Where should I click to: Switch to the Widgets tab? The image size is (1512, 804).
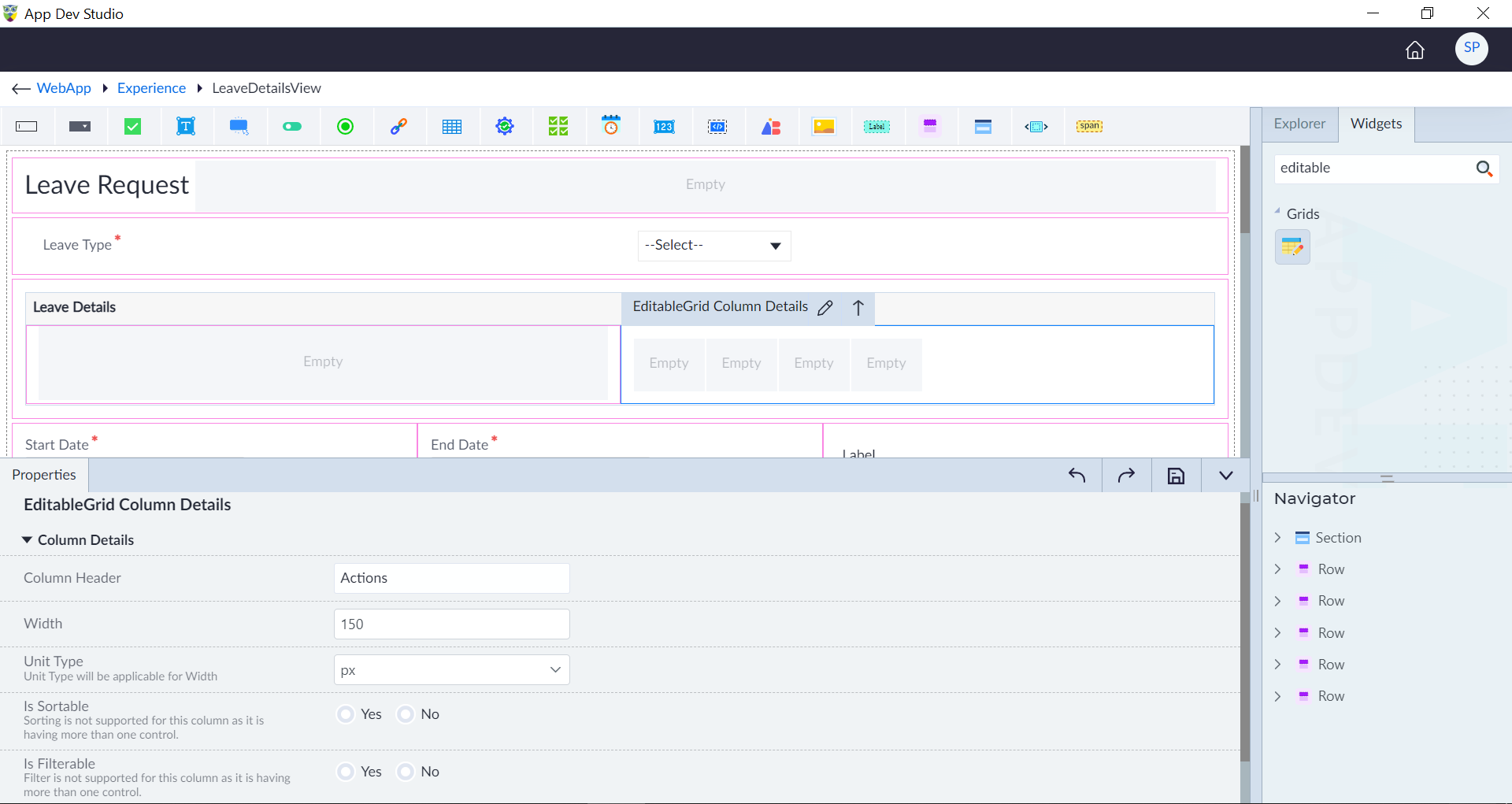[1376, 124]
